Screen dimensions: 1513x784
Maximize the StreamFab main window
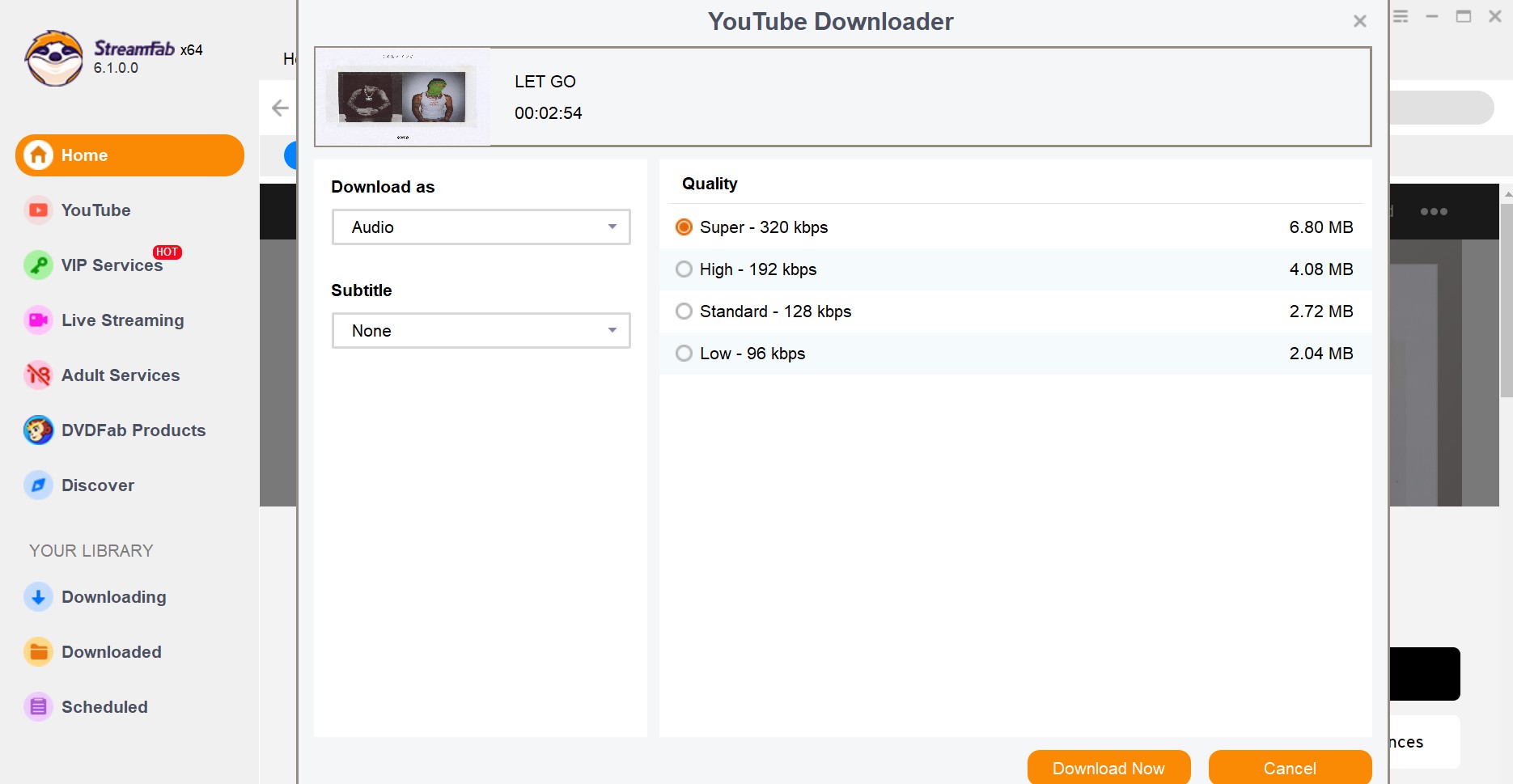pyautogui.click(x=1464, y=16)
